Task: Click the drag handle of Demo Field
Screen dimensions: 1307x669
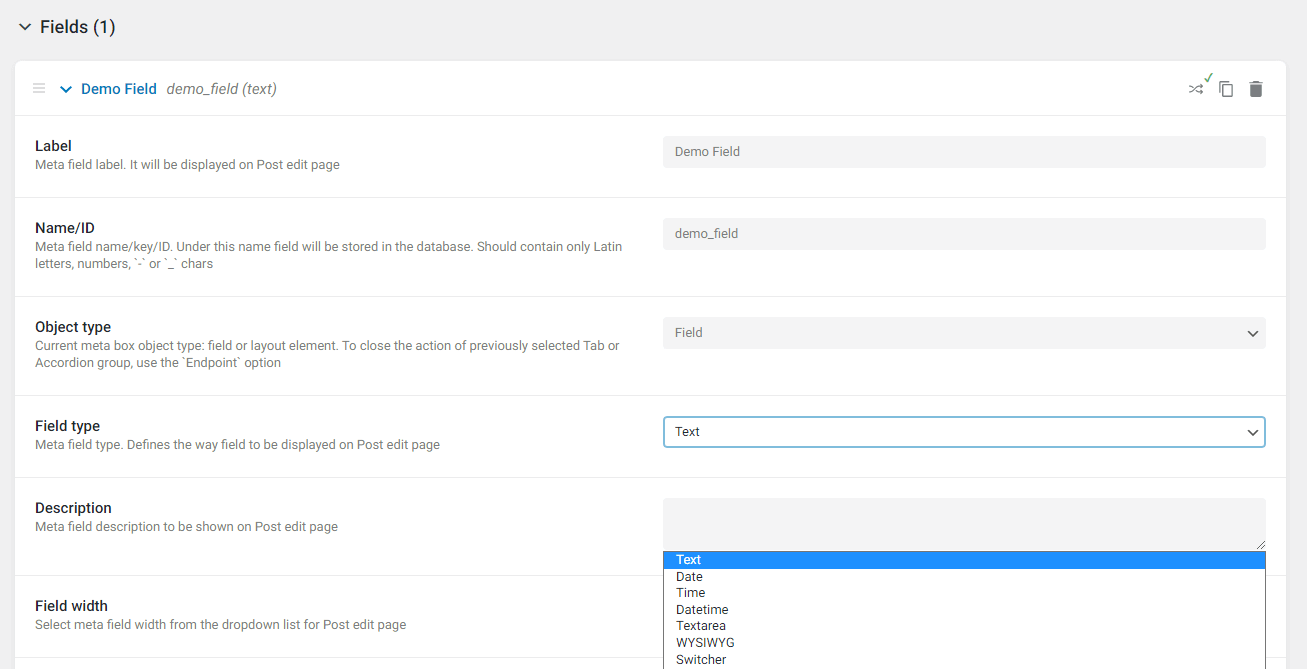Action: tap(39, 89)
